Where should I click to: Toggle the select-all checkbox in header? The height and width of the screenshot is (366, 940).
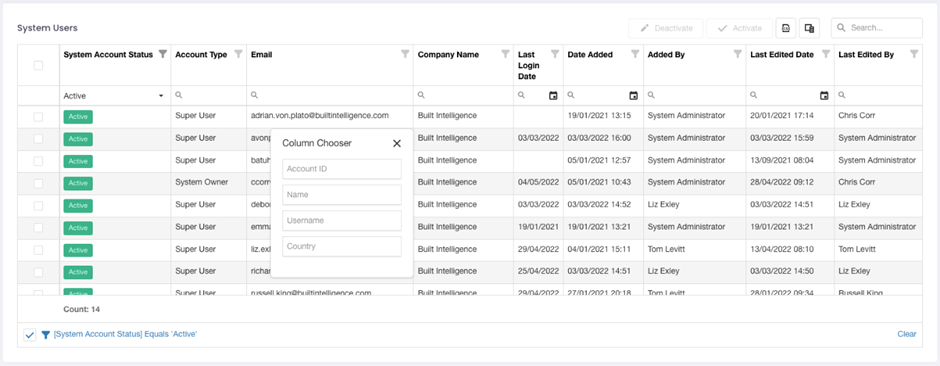pos(38,65)
